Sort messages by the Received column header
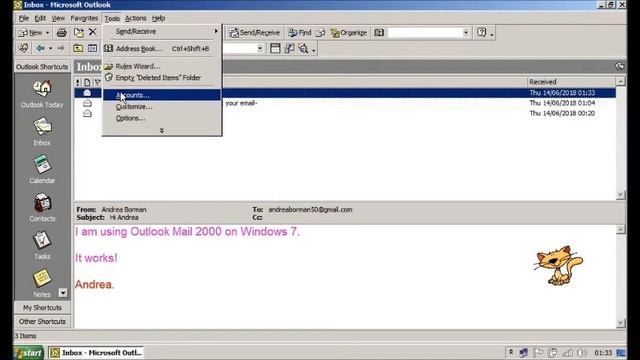Screen dimensions: 640x360 click(x=571, y=82)
